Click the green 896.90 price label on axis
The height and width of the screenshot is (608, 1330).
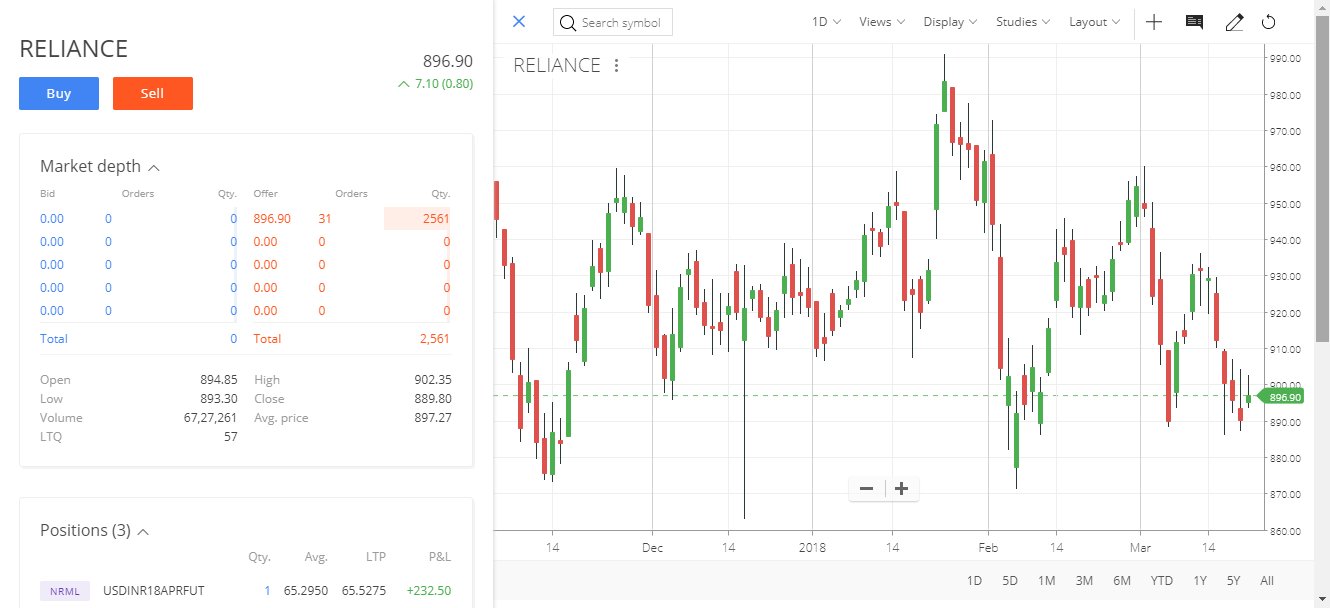coord(1283,397)
